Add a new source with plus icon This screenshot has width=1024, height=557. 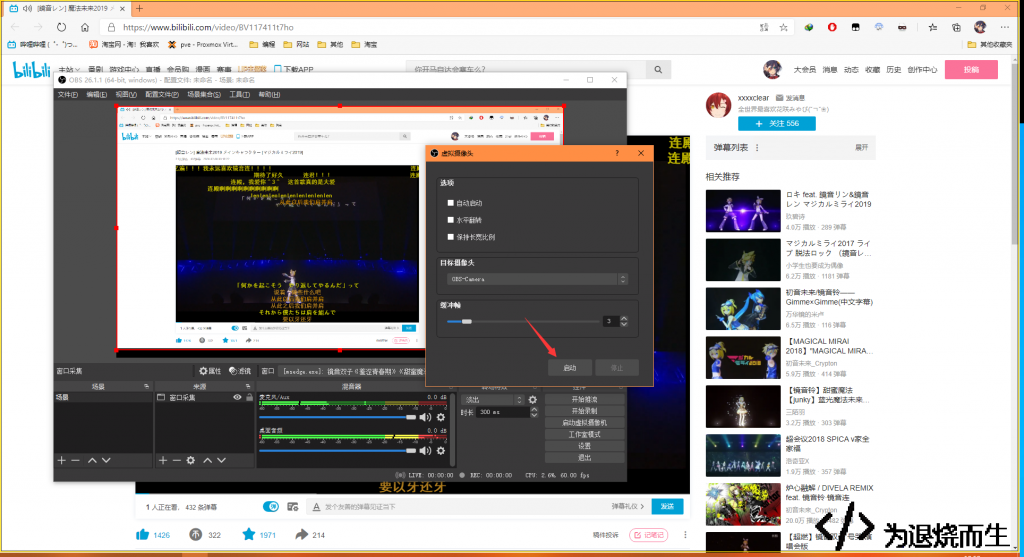point(163,460)
